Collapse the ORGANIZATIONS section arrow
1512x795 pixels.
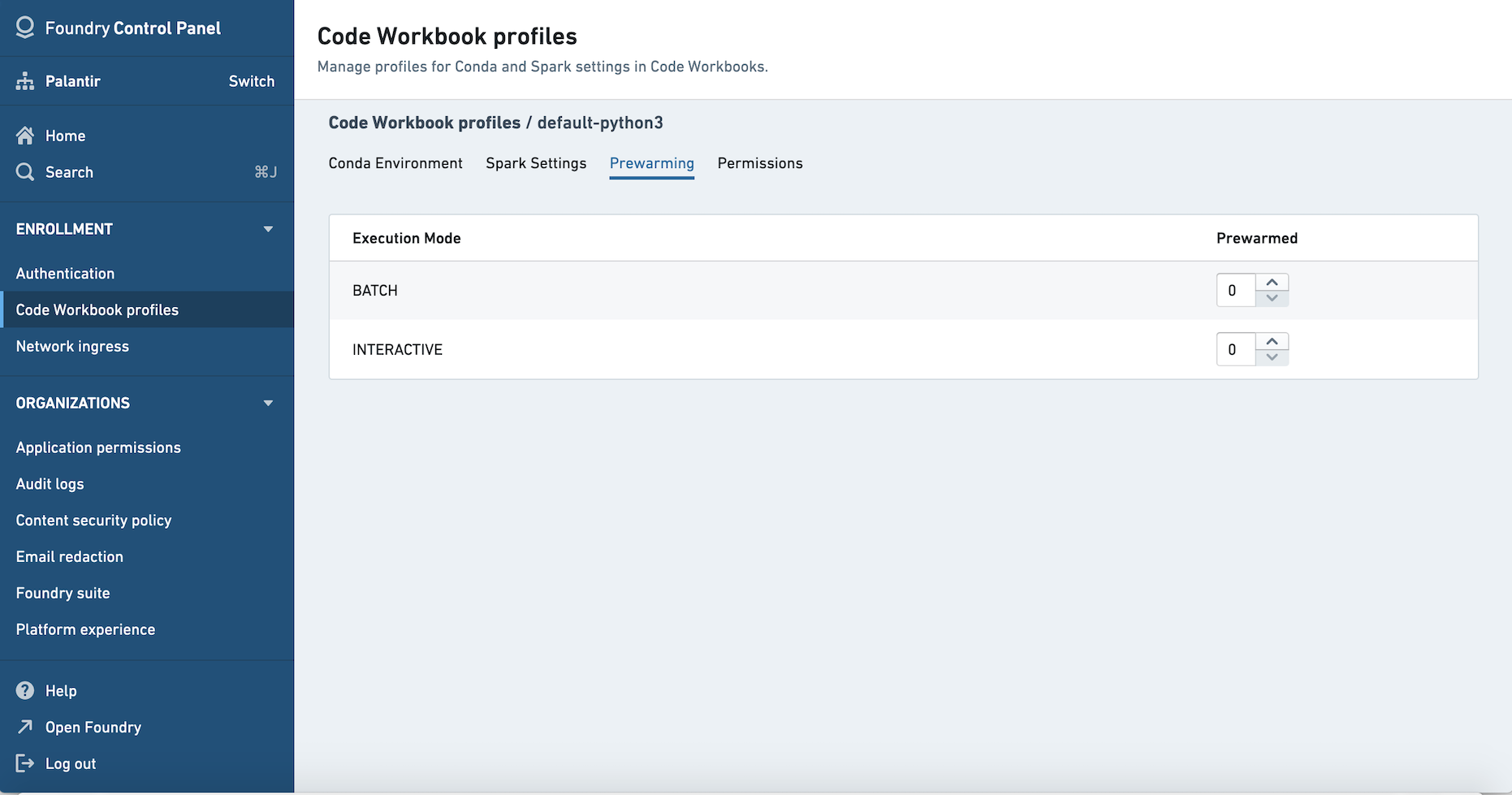point(268,403)
